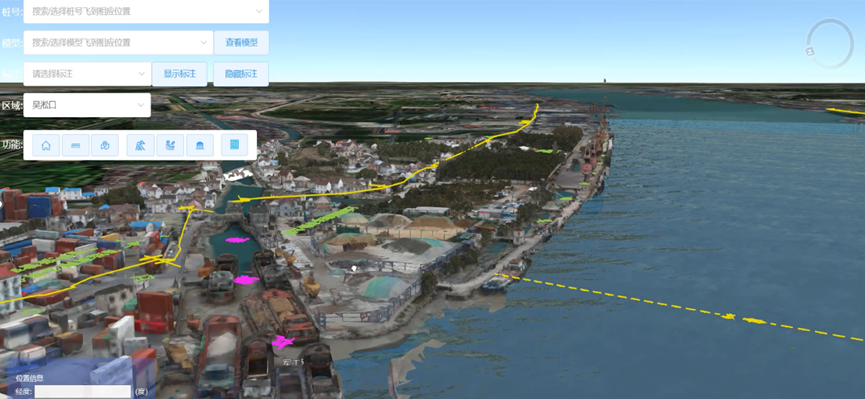Click the compass navigation ring
This screenshot has width=865, height=399.
tap(830, 44)
